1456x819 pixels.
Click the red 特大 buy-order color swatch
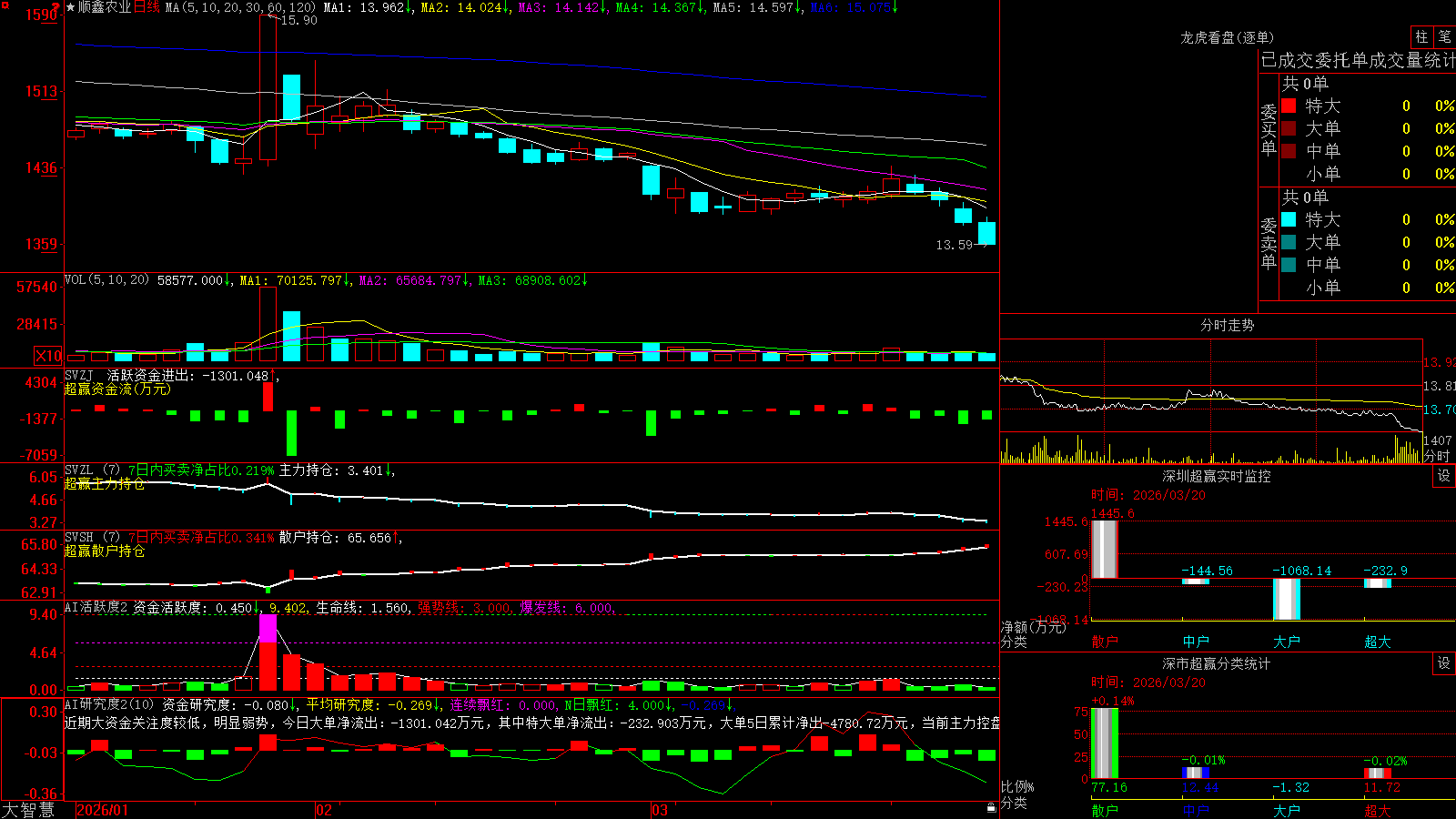click(1289, 106)
